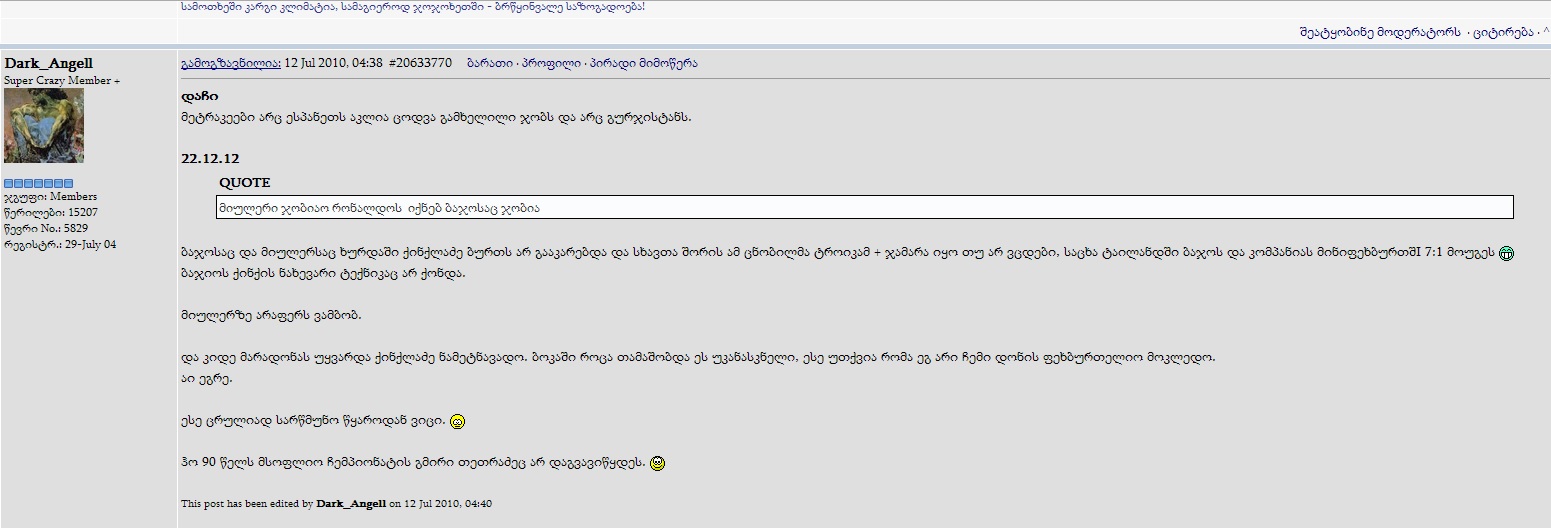Open the Dark_Angell username in sidebar
Image resolution: width=1551 pixels, height=528 pixels.
(48, 63)
